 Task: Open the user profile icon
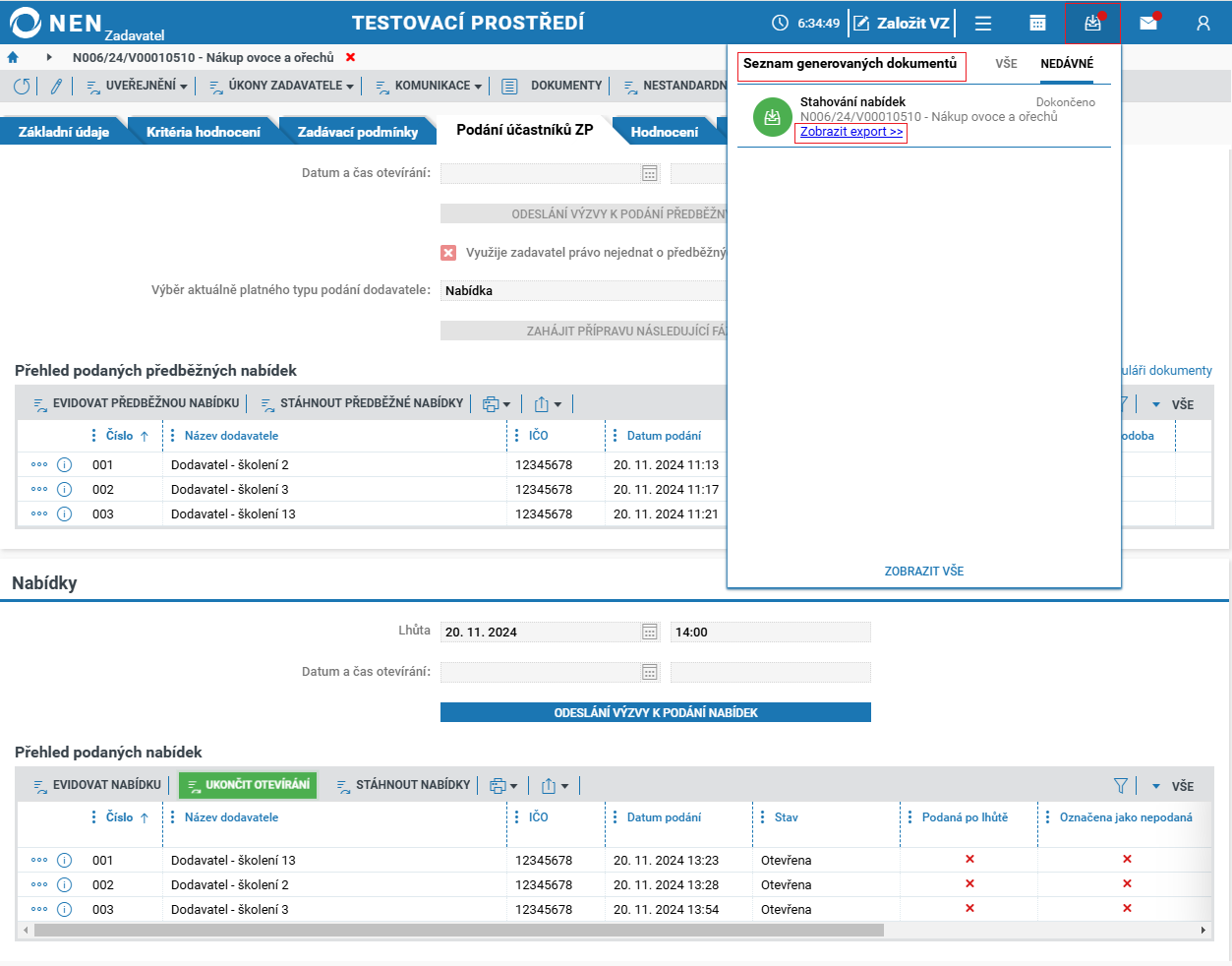(x=1203, y=23)
